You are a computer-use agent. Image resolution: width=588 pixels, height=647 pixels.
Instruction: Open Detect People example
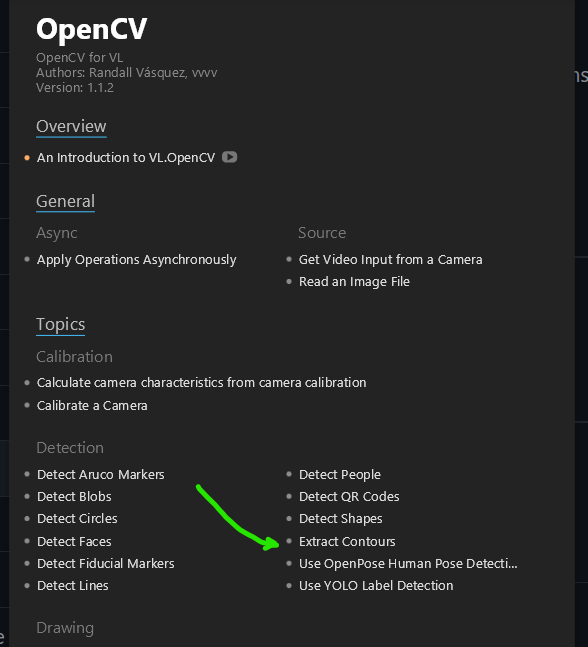pos(340,475)
